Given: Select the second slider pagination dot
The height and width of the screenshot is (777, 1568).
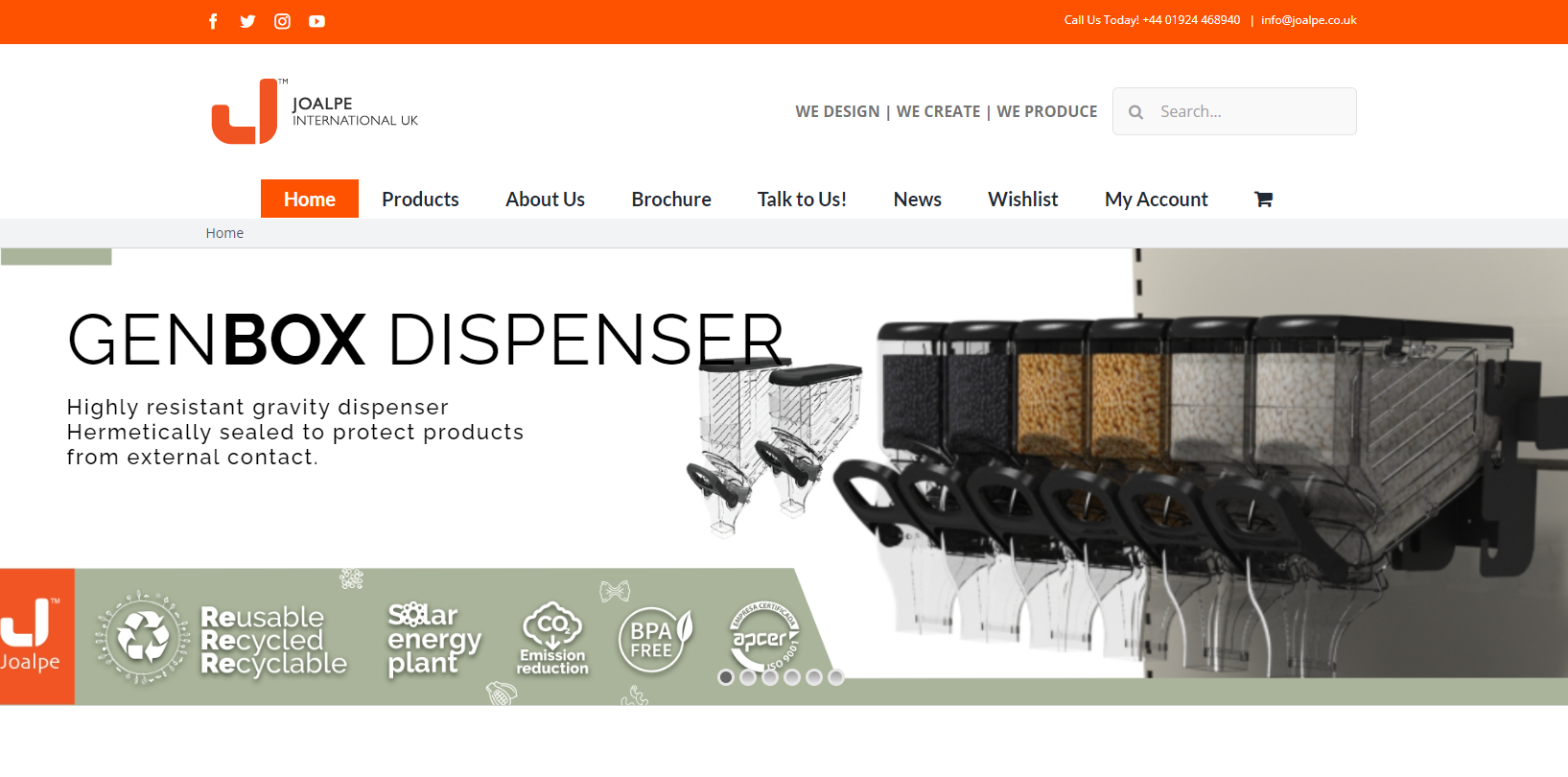Looking at the screenshot, I should click(x=748, y=677).
